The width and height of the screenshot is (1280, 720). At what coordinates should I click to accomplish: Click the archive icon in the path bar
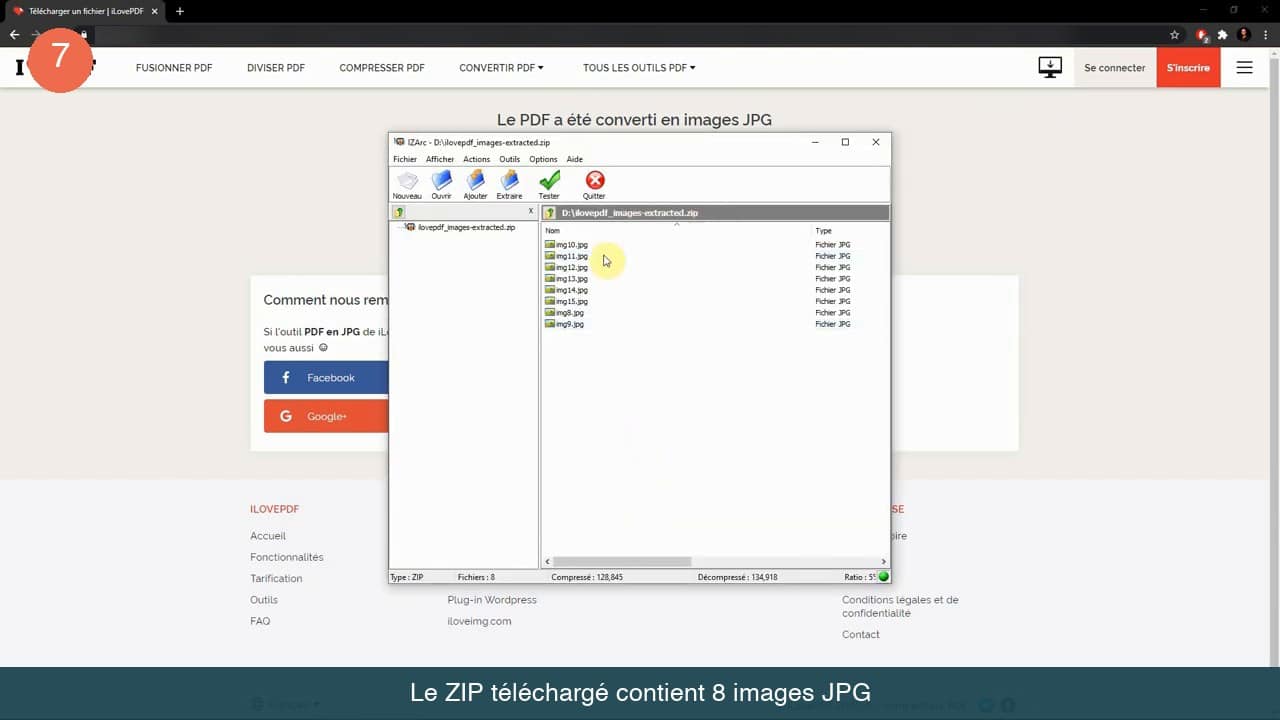[550, 213]
